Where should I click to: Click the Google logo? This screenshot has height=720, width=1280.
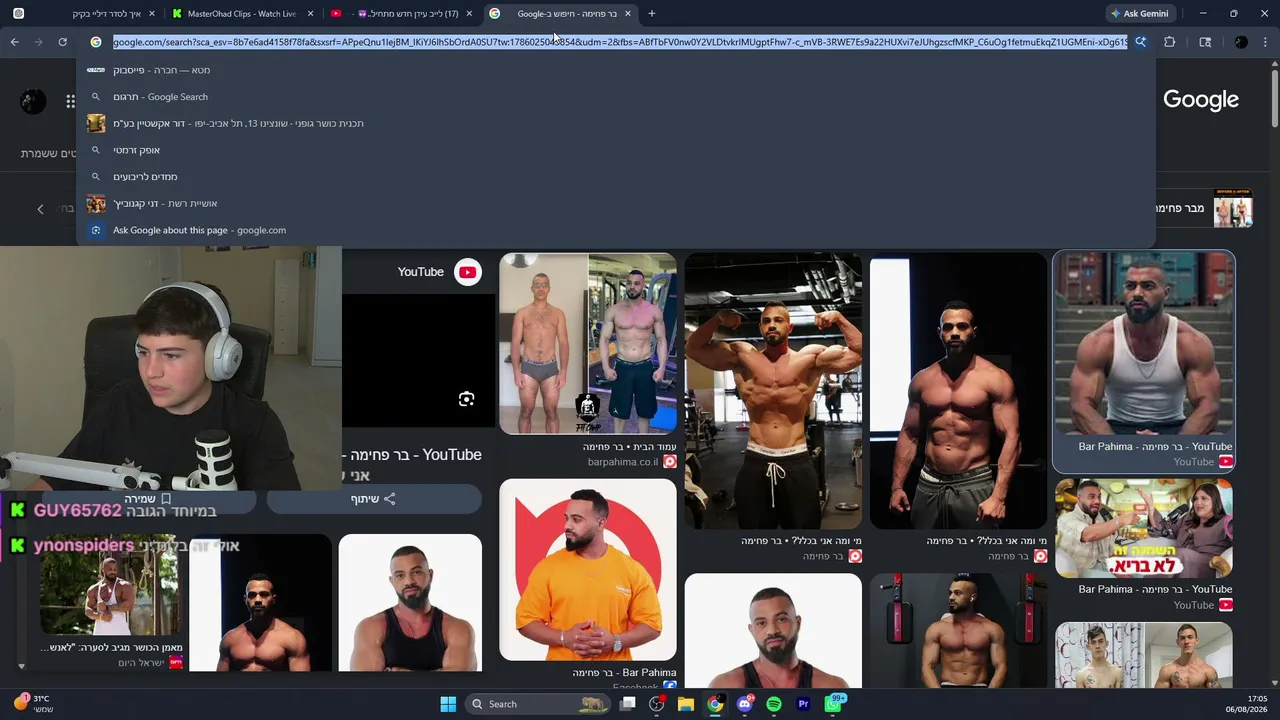point(1200,100)
